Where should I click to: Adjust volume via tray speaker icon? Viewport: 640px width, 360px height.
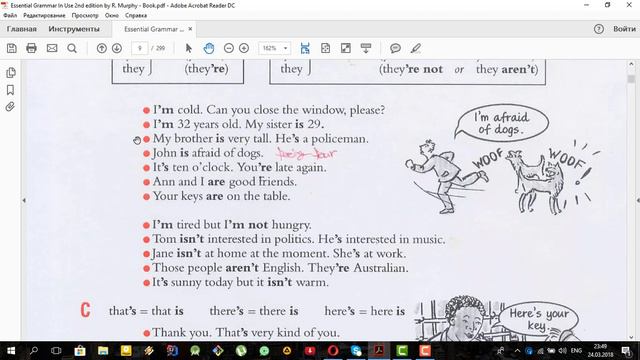tap(562, 351)
